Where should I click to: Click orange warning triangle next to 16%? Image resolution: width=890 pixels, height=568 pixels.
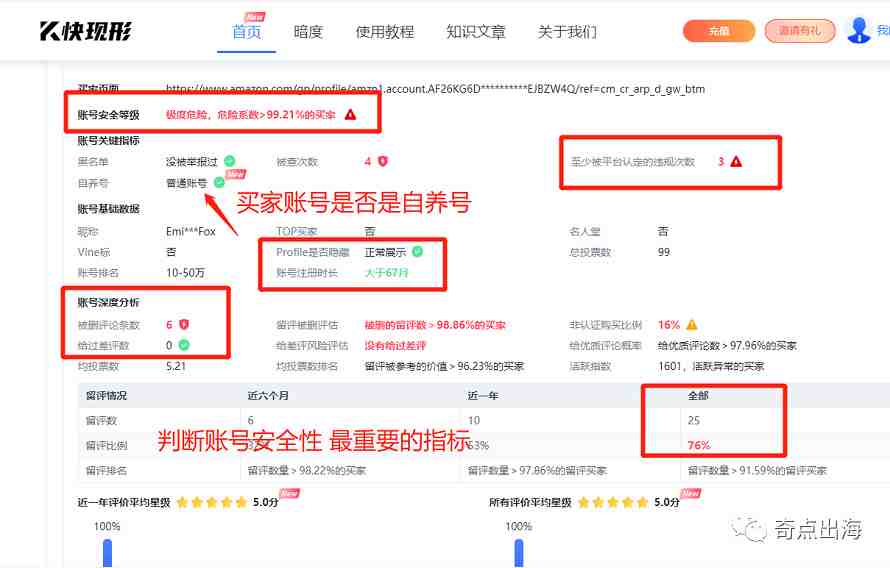pyautogui.click(x=691, y=325)
